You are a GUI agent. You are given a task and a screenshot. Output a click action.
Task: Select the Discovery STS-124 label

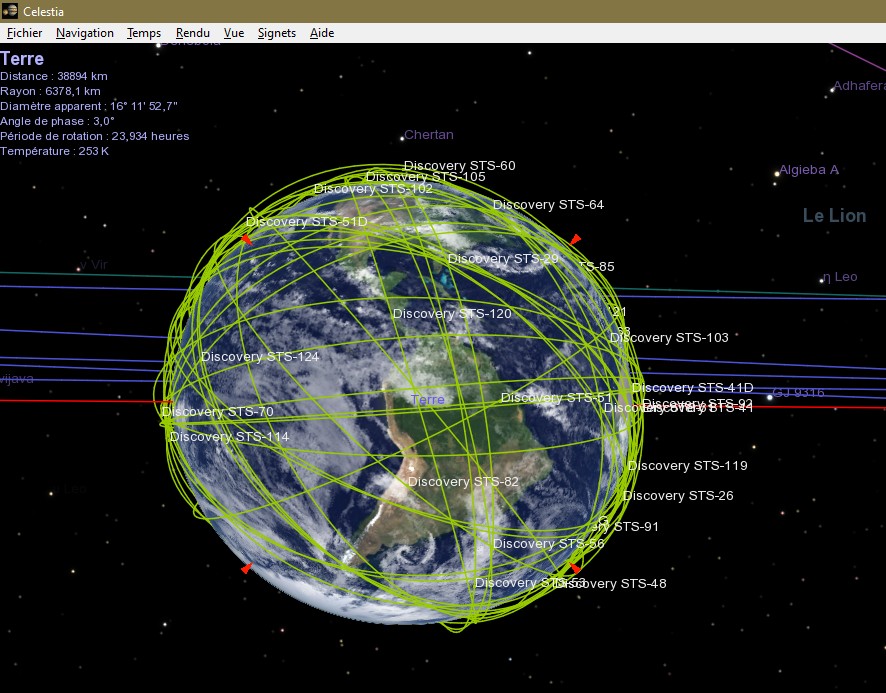click(x=260, y=357)
